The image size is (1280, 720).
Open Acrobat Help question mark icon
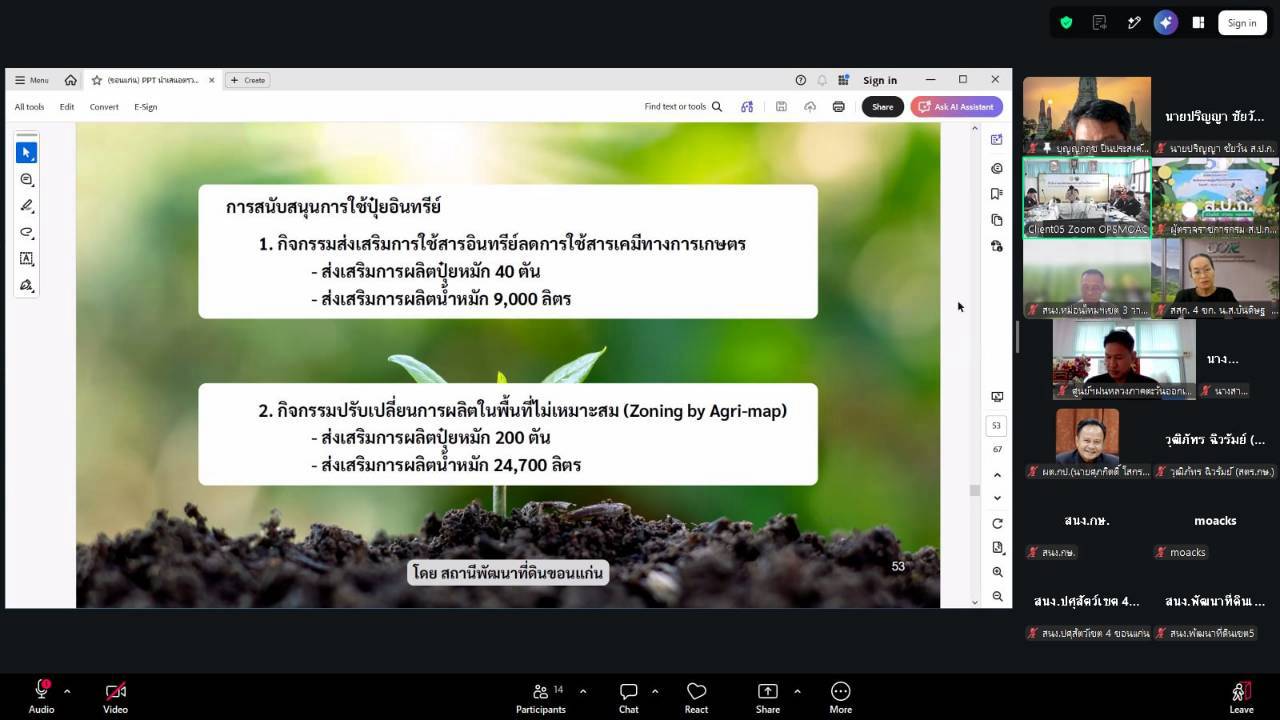pyautogui.click(x=800, y=80)
